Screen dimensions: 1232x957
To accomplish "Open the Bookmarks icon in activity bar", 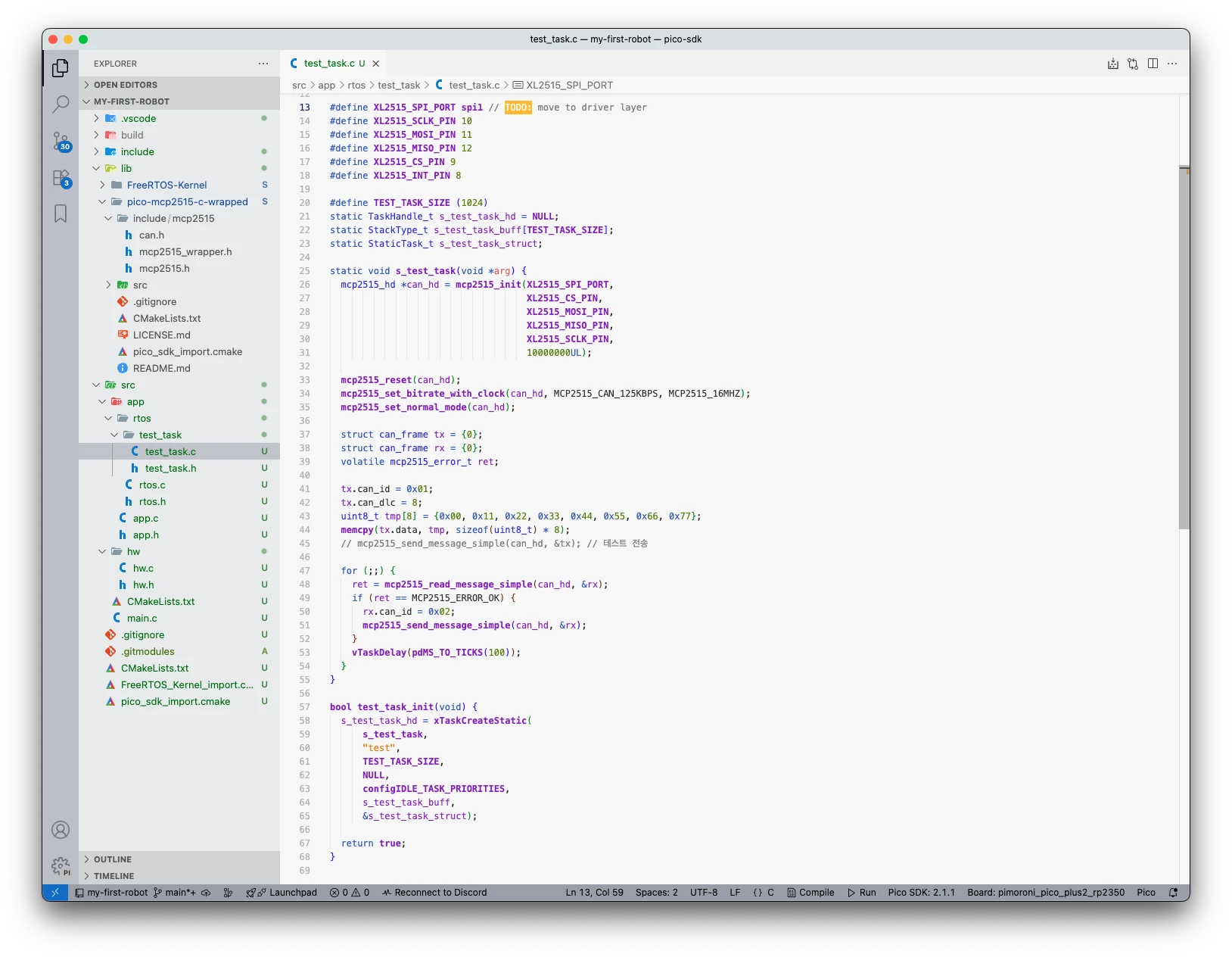I will [61, 214].
